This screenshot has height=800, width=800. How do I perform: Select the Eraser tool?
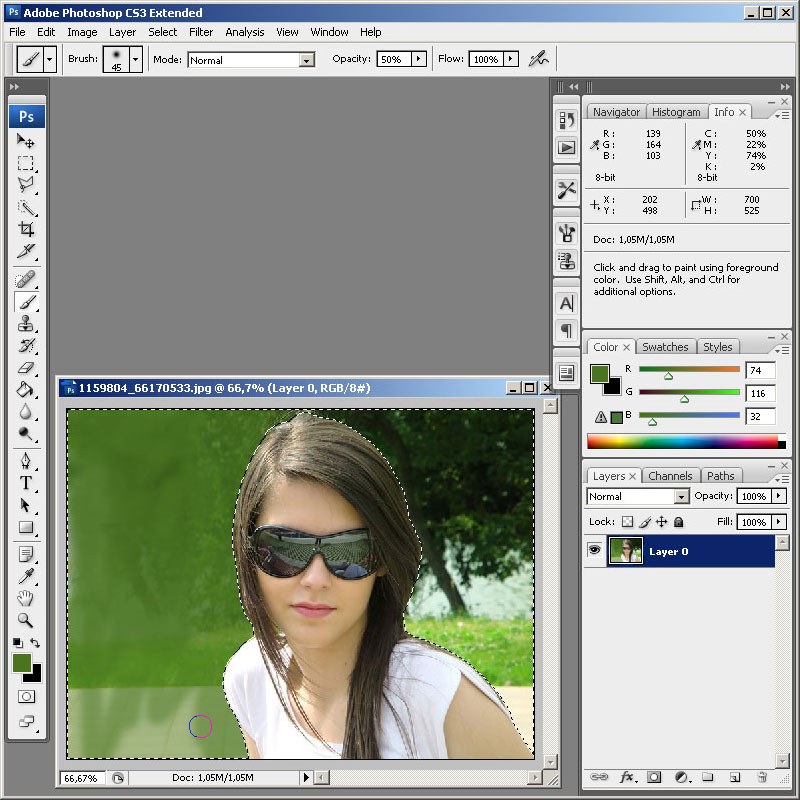coord(26,368)
